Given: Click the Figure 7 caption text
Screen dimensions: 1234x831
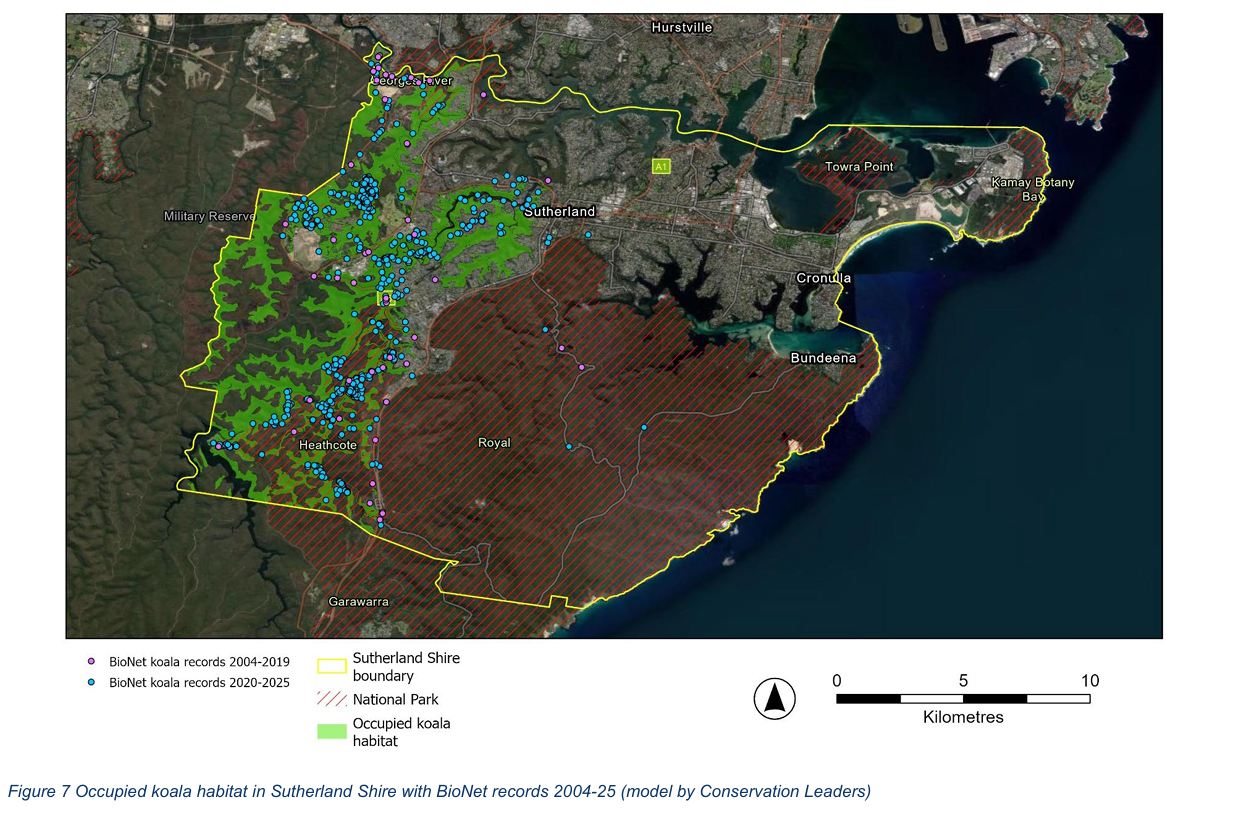Looking at the screenshot, I should pyautogui.click(x=440, y=791).
